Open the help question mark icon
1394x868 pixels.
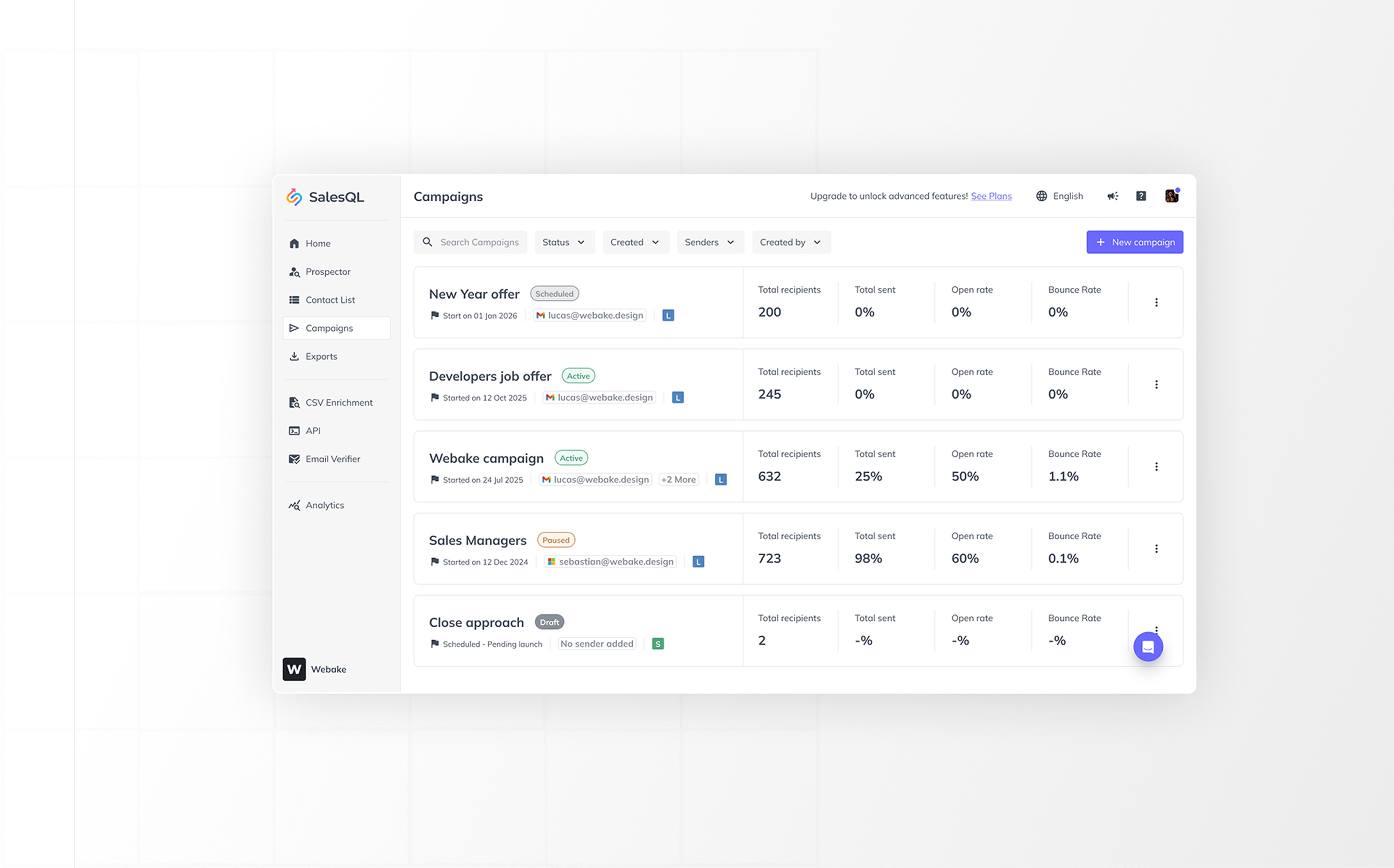click(1141, 196)
